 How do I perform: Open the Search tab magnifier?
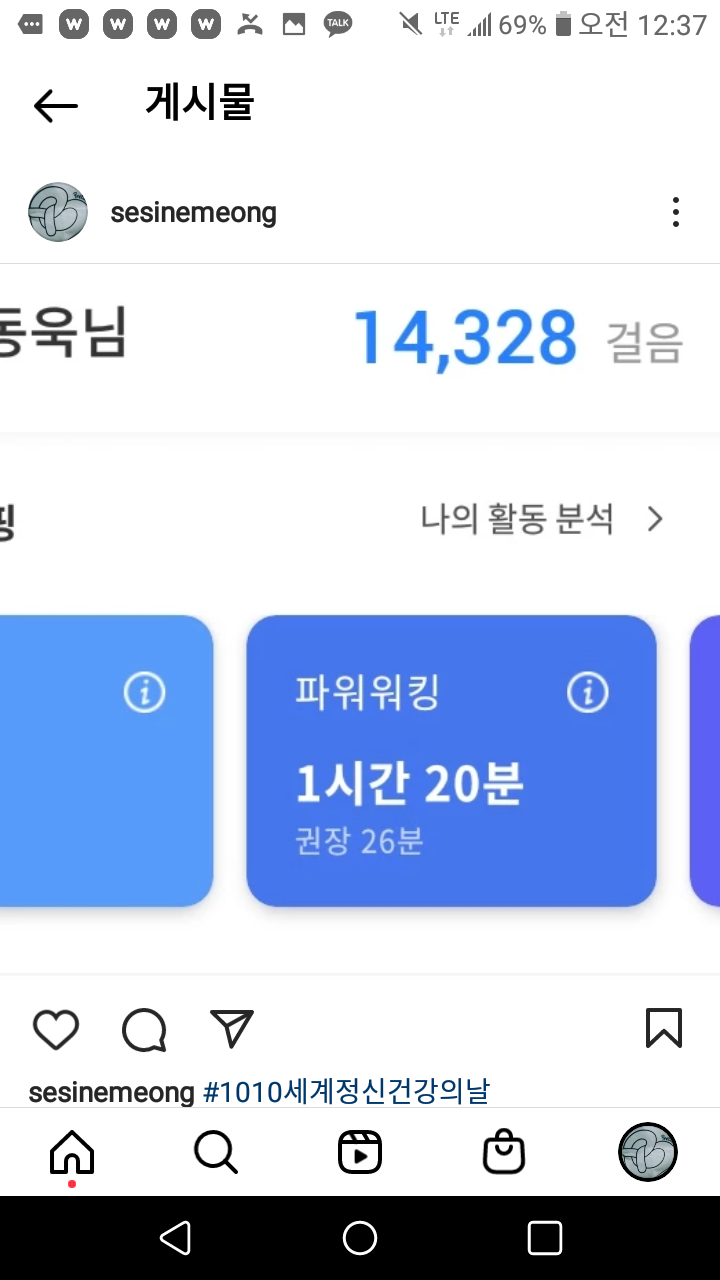(x=216, y=1153)
